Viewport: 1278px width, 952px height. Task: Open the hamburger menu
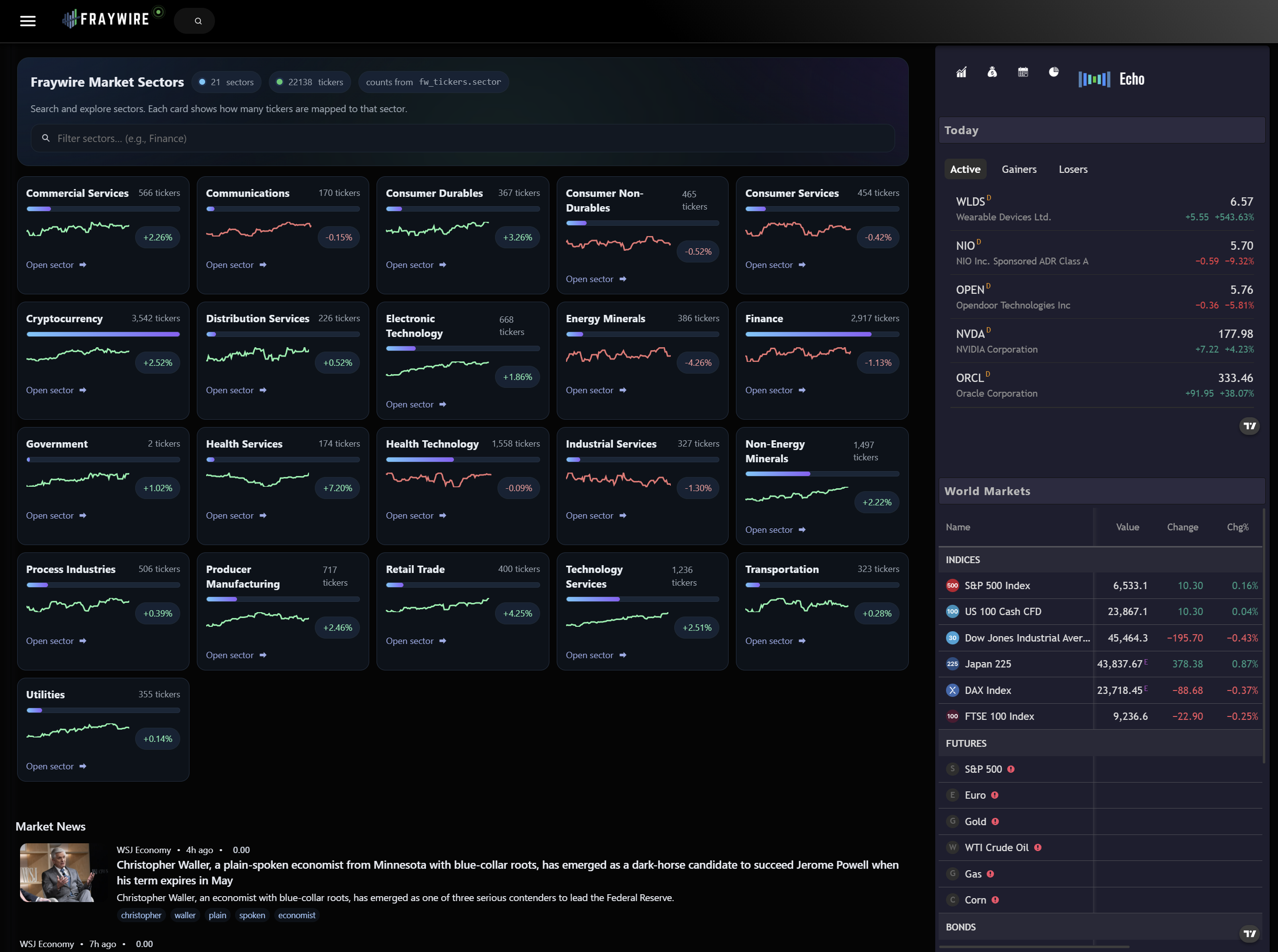coord(27,21)
